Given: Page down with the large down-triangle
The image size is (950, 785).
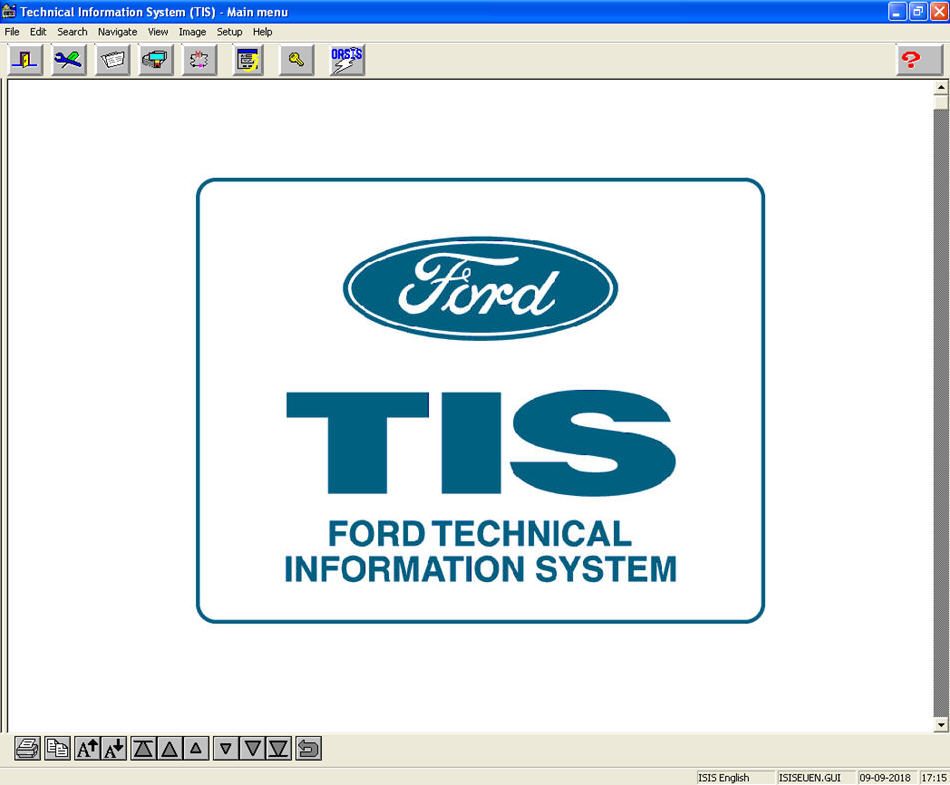Looking at the screenshot, I should click(x=252, y=749).
